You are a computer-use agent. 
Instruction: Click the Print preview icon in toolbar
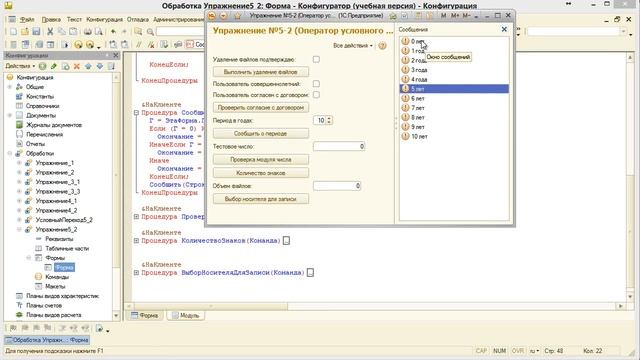(x=98, y=31)
